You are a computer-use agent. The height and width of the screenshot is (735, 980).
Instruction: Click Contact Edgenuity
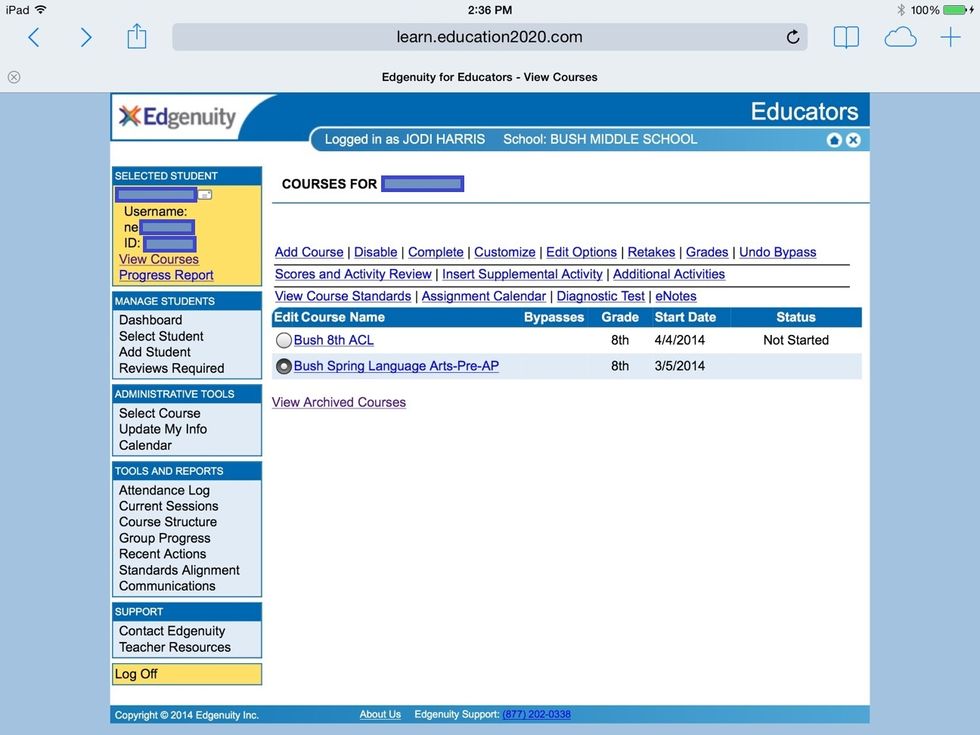[172, 631]
